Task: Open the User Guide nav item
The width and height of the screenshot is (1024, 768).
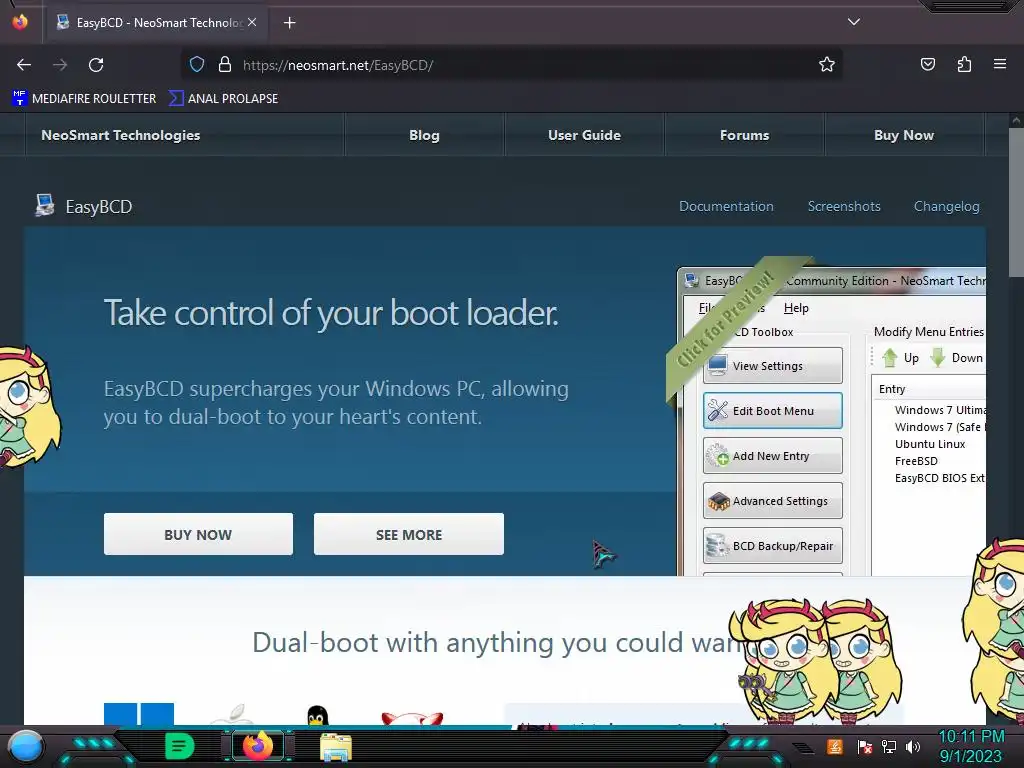Action: 584,135
